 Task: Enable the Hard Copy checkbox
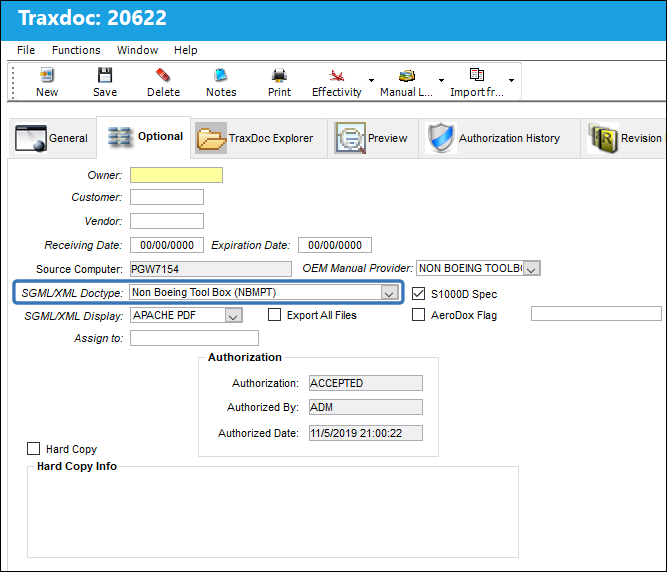click(x=33, y=449)
